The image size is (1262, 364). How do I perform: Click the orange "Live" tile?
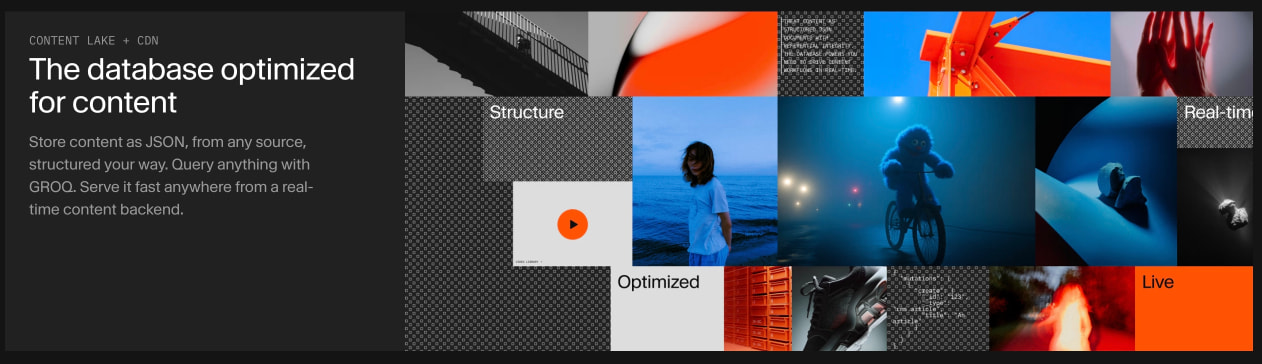(x=1194, y=308)
